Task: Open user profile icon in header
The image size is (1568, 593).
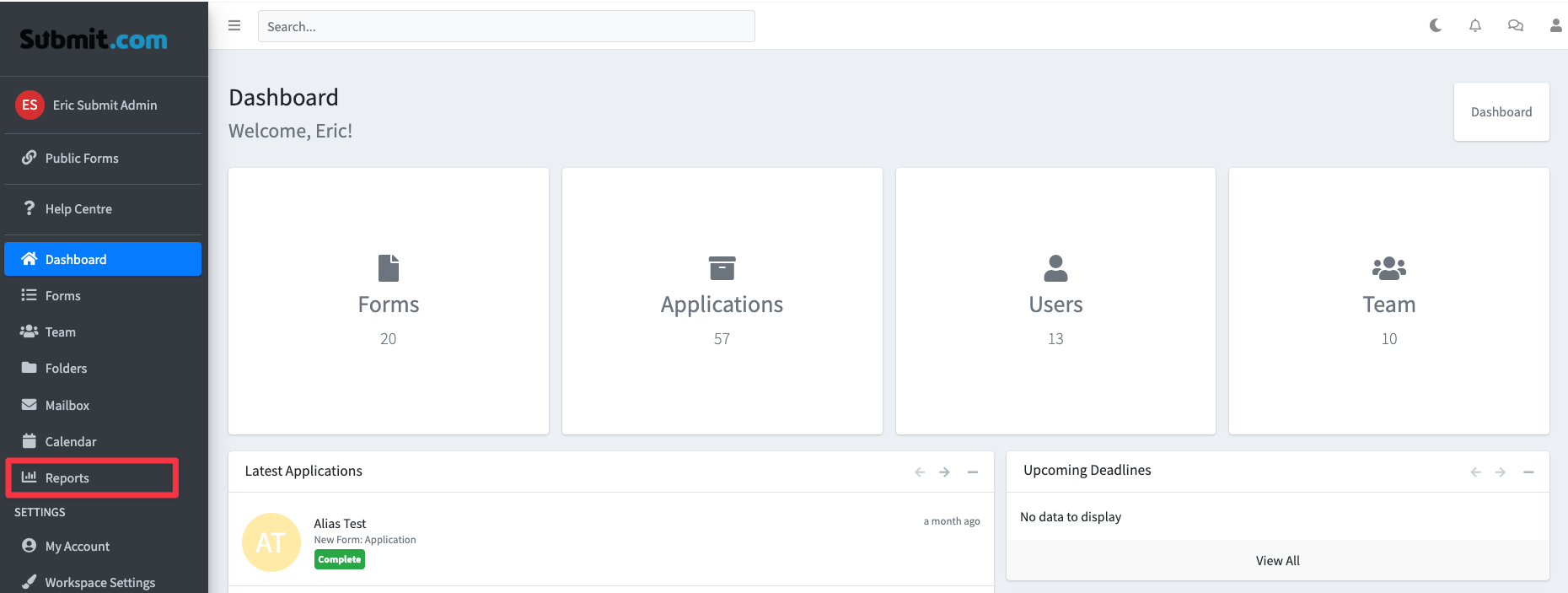Action: 1555,26
